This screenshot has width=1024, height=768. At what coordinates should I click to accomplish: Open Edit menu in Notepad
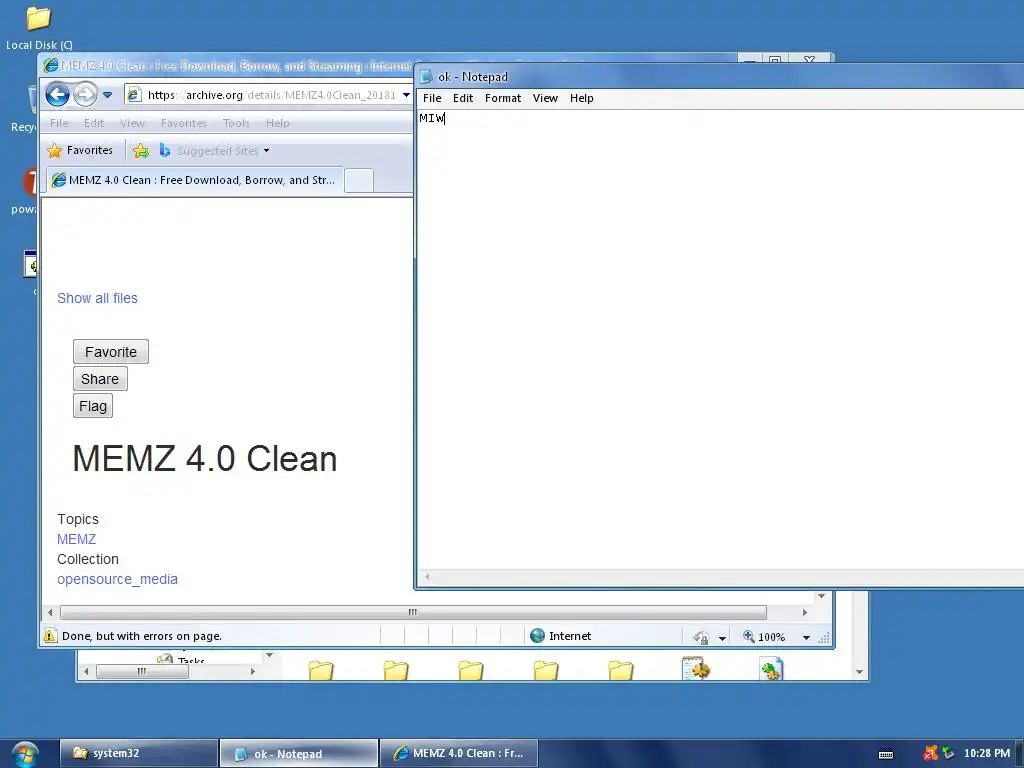click(x=463, y=98)
